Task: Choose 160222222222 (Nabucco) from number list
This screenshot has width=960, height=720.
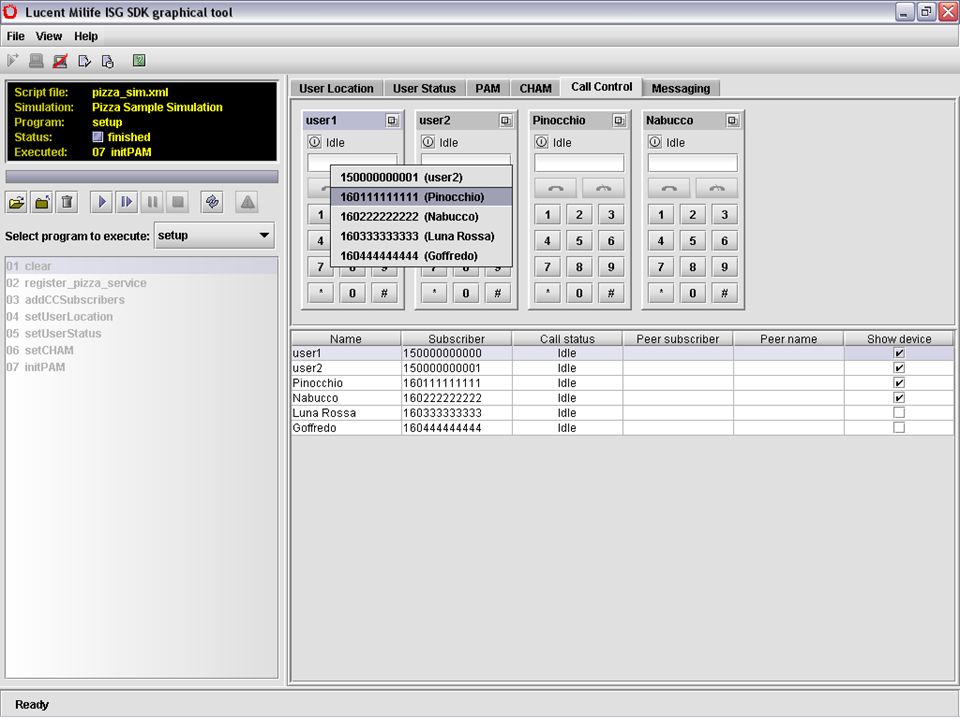Action: 421,217
